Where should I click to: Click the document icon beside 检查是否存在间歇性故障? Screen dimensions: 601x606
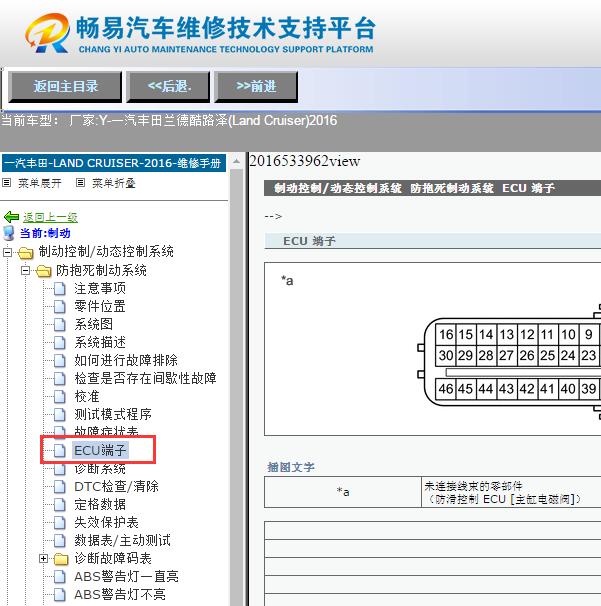(x=60, y=379)
